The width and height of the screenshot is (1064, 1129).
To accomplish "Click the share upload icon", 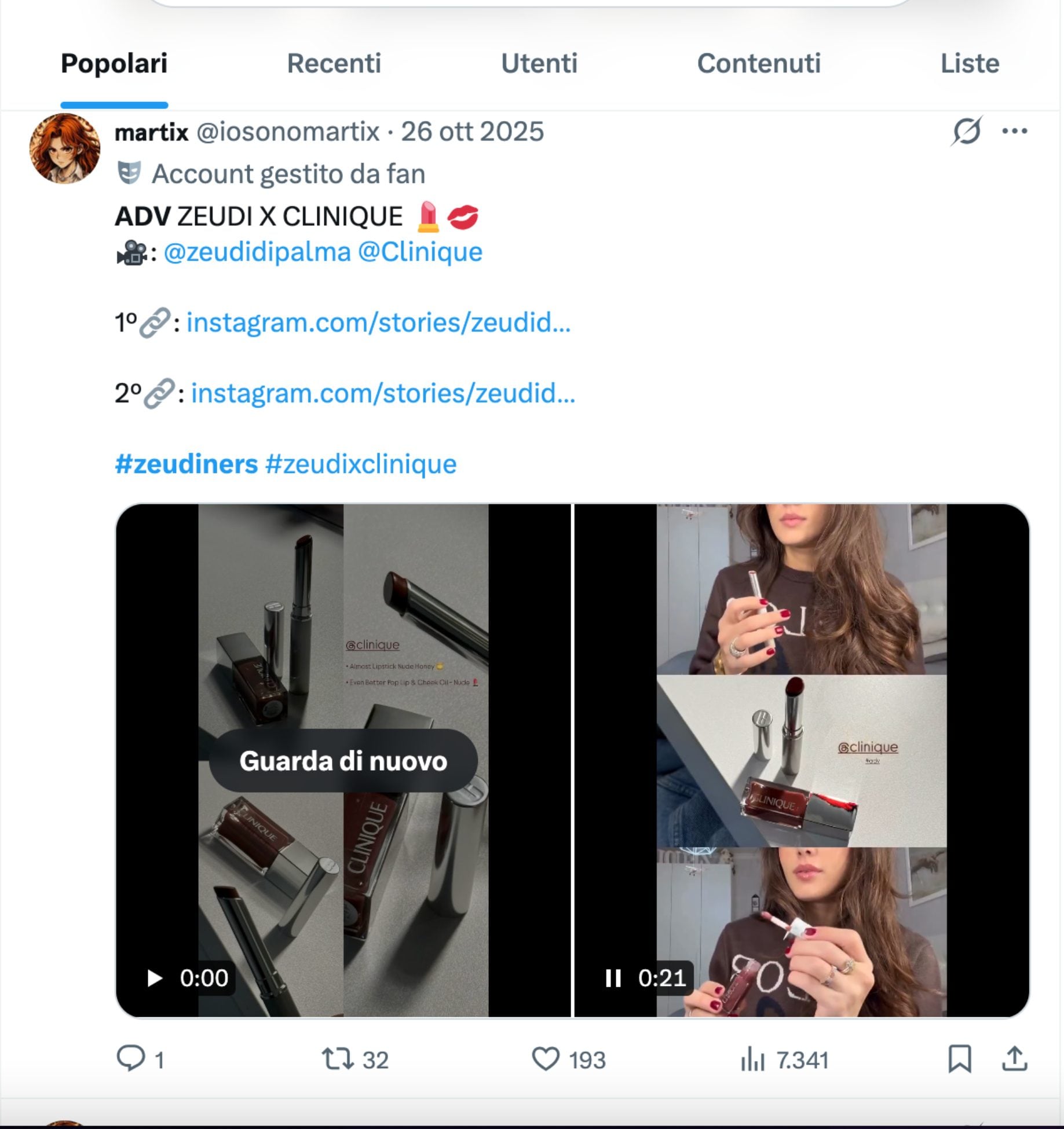I will [1014, 1059].
